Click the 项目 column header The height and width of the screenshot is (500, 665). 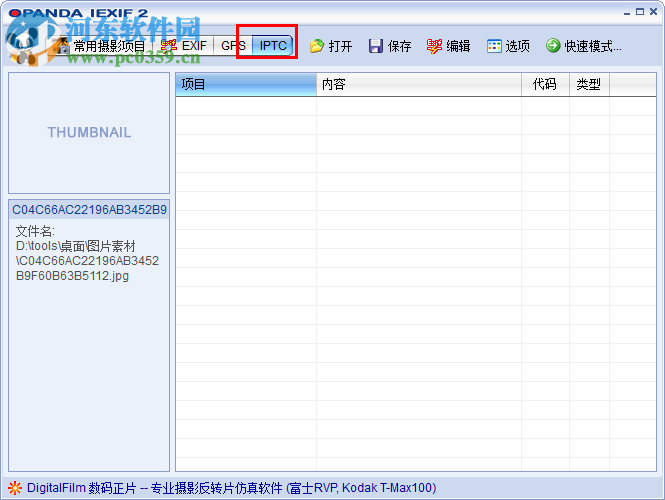tap(246, 84)
